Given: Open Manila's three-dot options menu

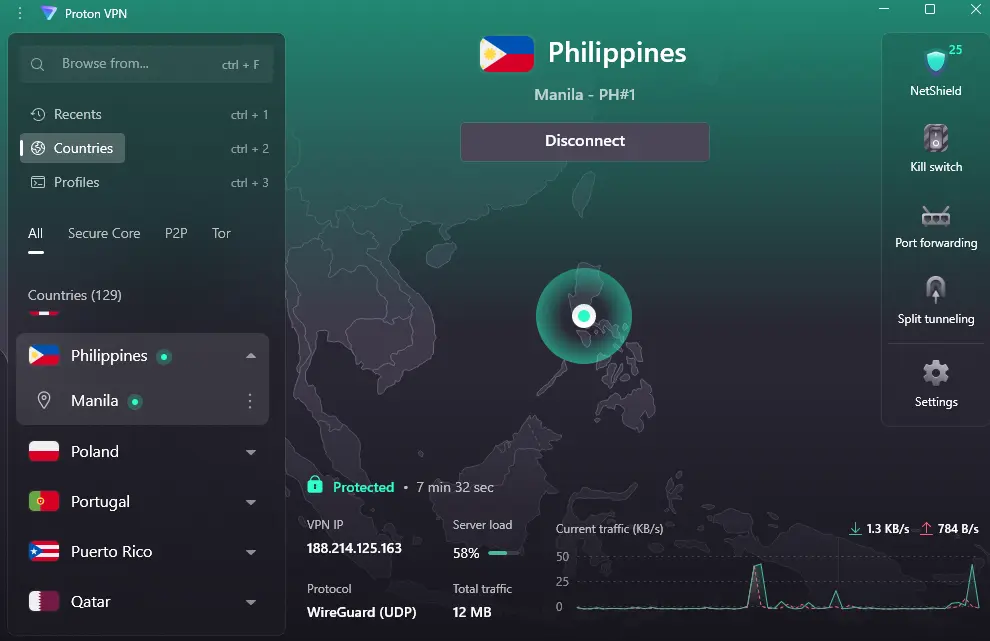Looking at the screenshot, I should [250, 401].
